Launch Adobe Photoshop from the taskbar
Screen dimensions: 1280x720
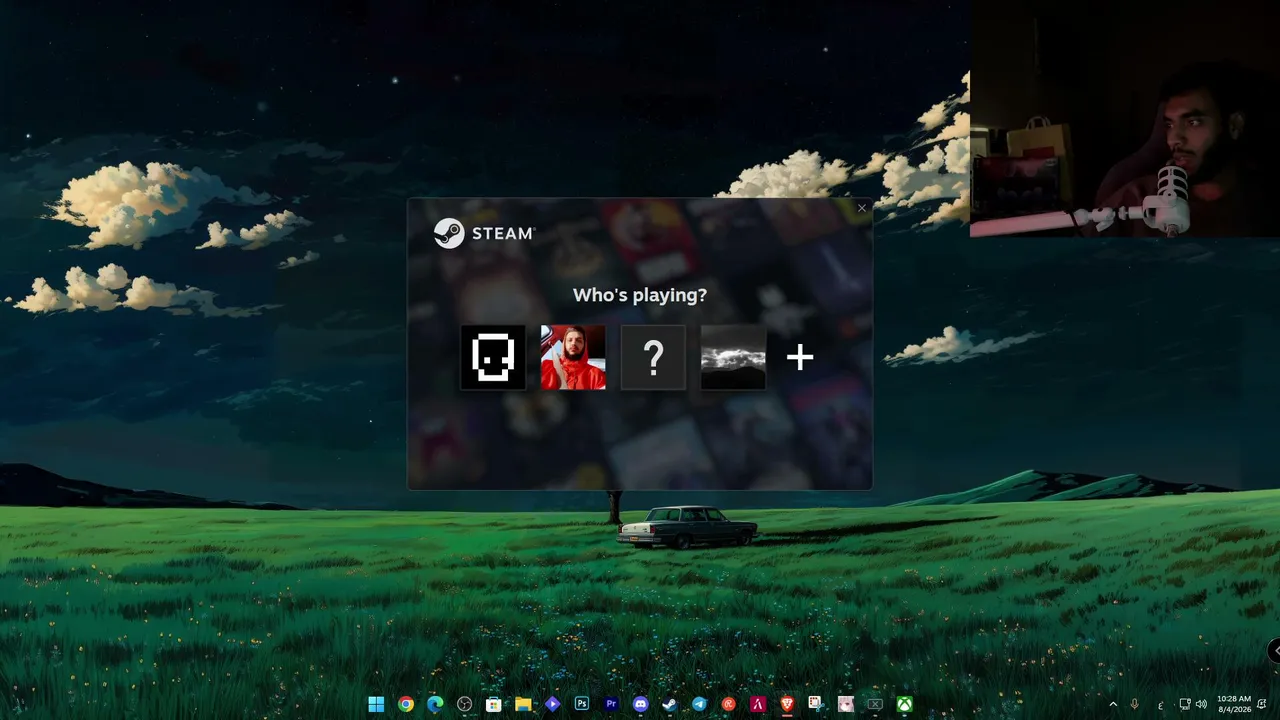point(581,704)
